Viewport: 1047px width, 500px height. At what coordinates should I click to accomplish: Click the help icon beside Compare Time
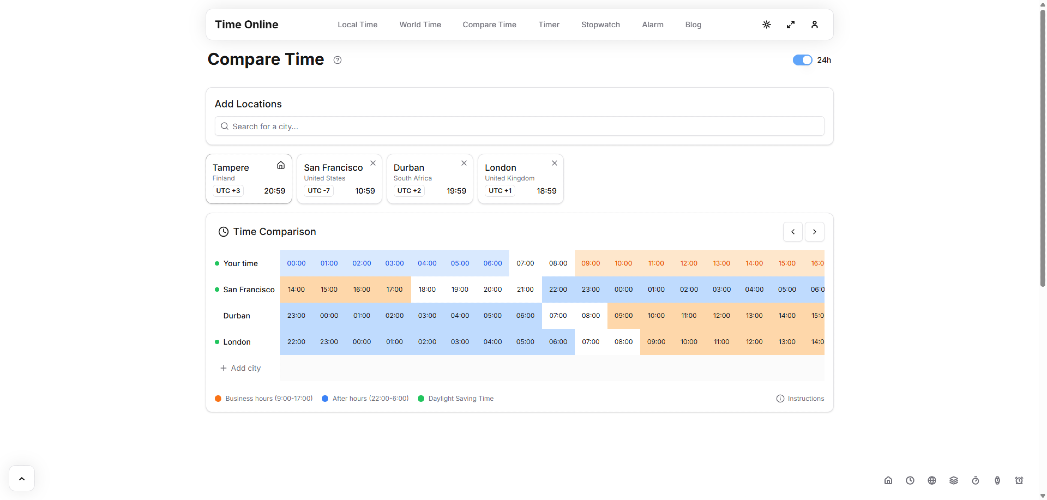pyautogui.click(x=337, y=60)
